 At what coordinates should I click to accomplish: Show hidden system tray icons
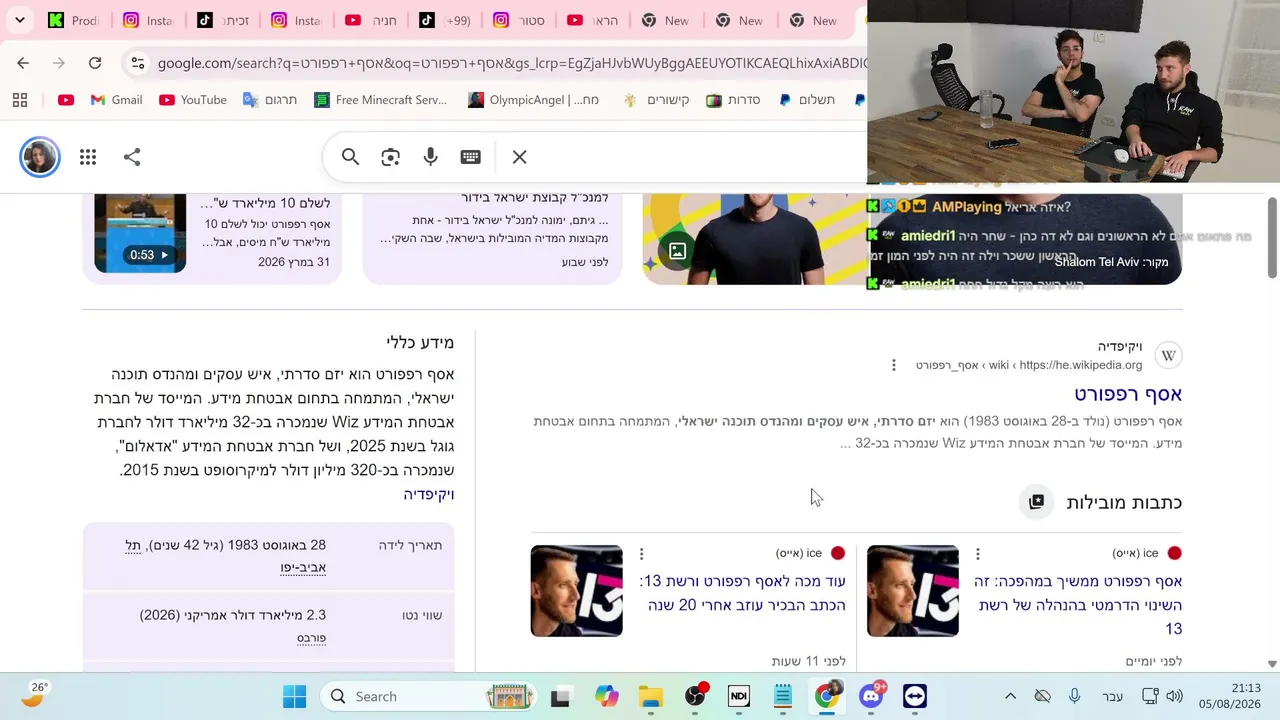click(x=1010, y=697)
